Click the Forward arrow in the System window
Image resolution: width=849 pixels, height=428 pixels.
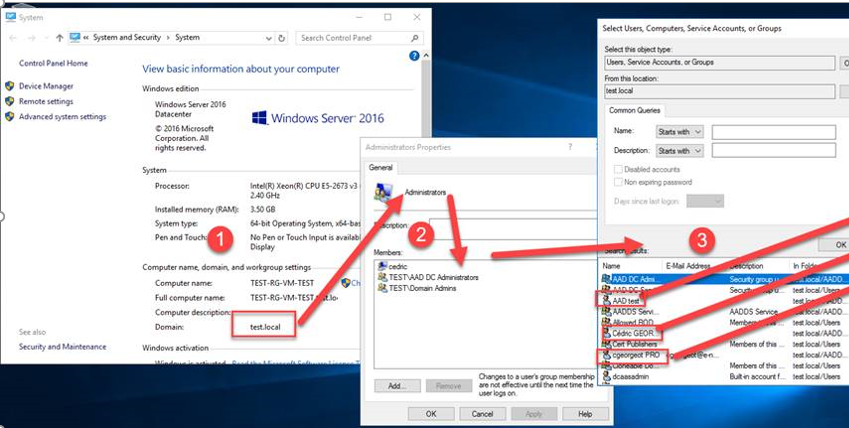pyautogui.click(x=31, y=38)
